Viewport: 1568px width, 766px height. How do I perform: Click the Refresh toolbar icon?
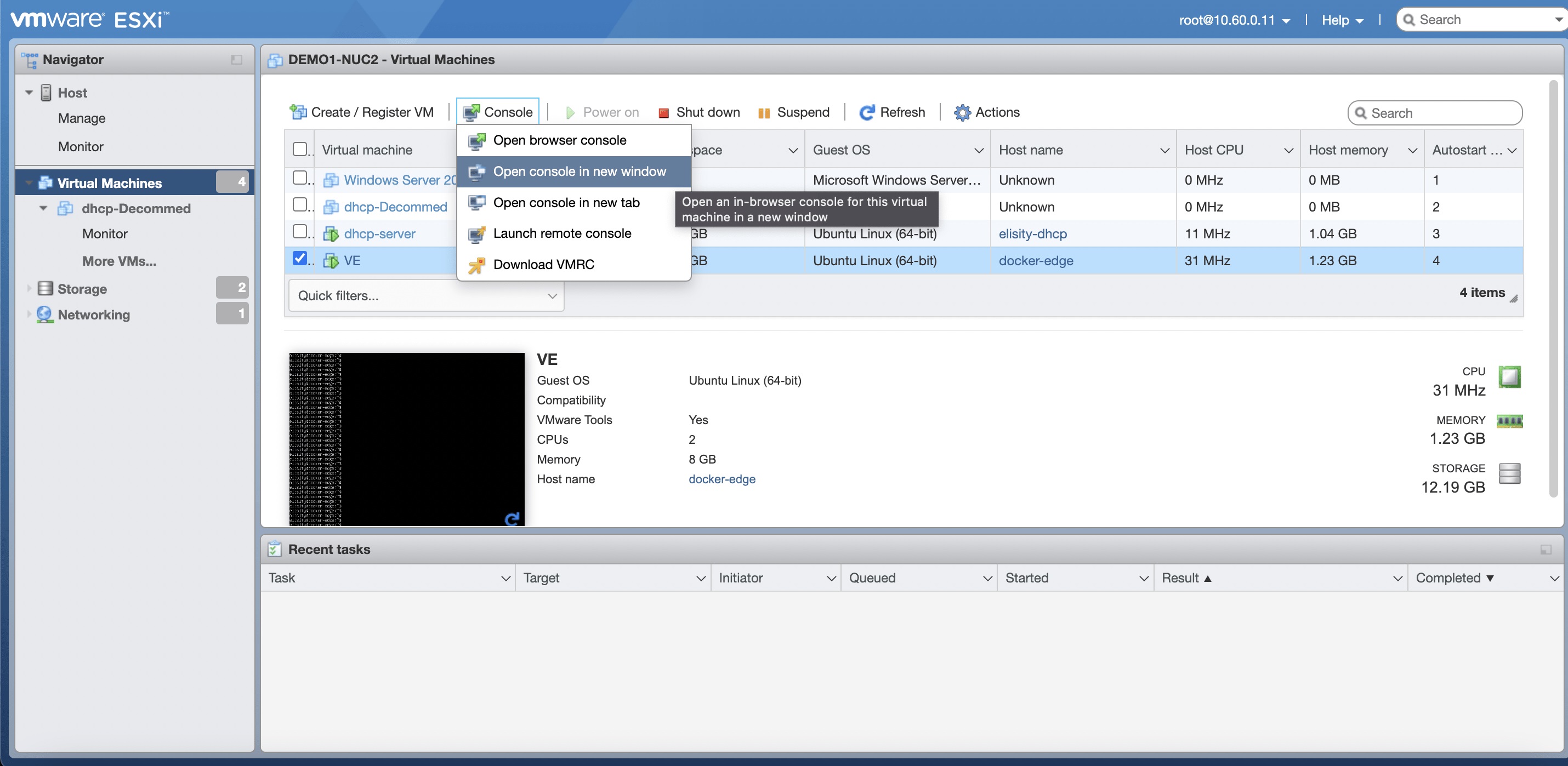click(x=867, y=112)
